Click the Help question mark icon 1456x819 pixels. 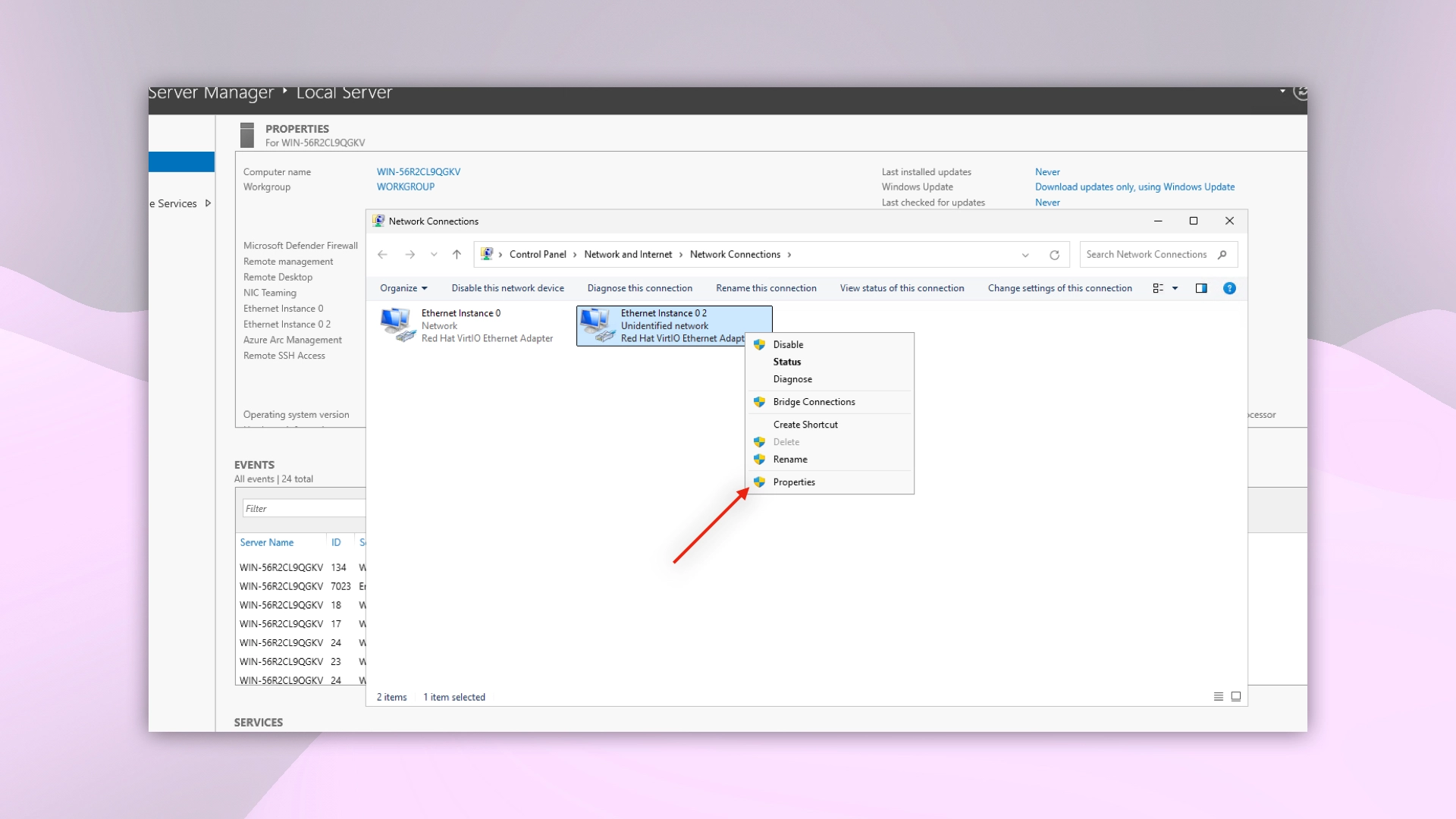(x=1229, y=288)
